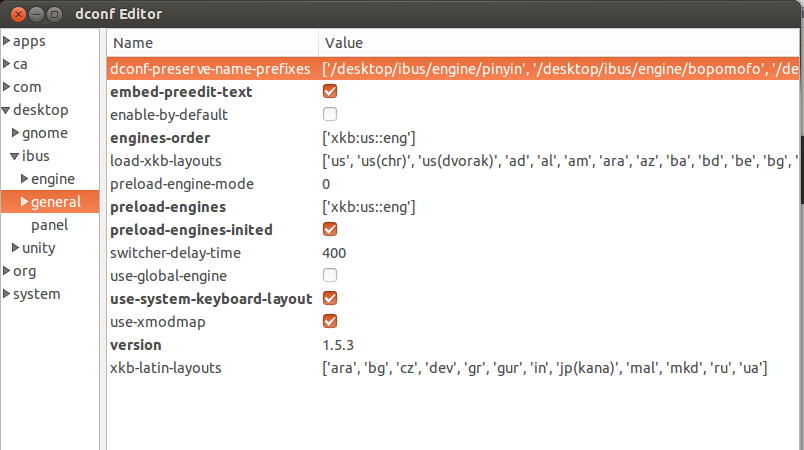Screen dimensions: 804x450
Task: Uncheck the preload-engines-inited checkbox
Action: click(330, 230)
